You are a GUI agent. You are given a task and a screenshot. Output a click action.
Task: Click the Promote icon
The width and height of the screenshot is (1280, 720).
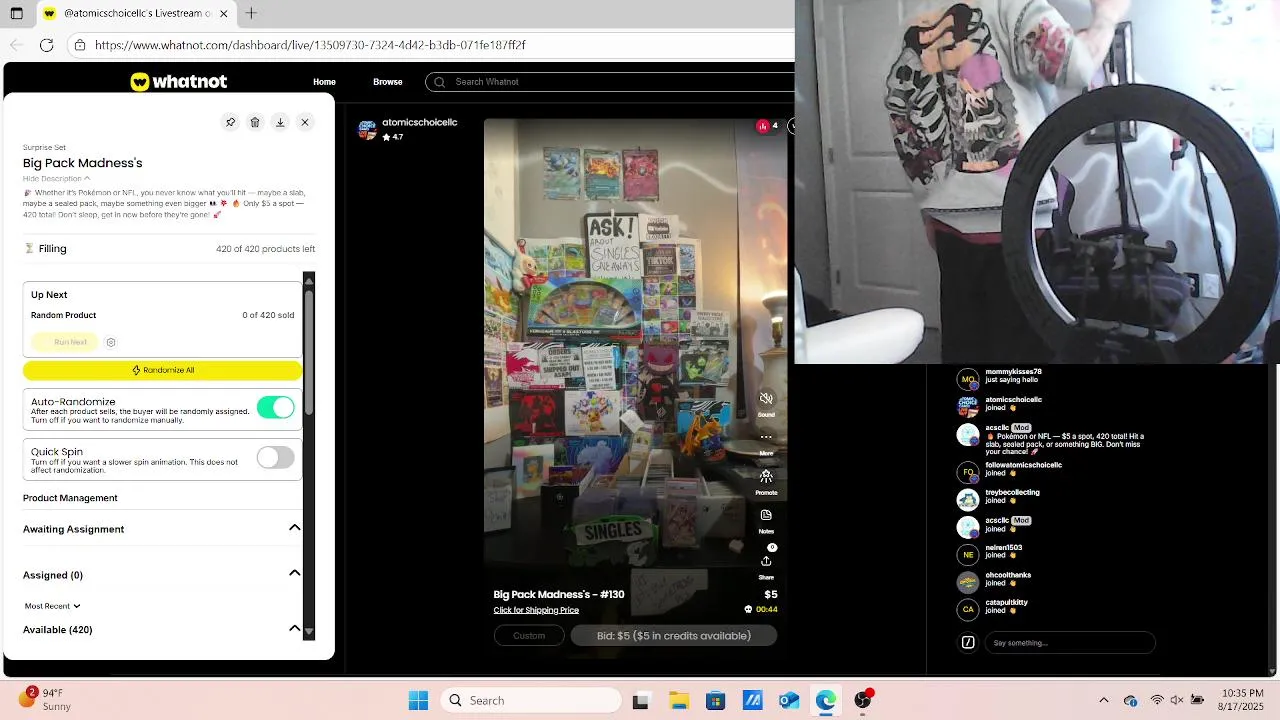(x=766, y=476)
